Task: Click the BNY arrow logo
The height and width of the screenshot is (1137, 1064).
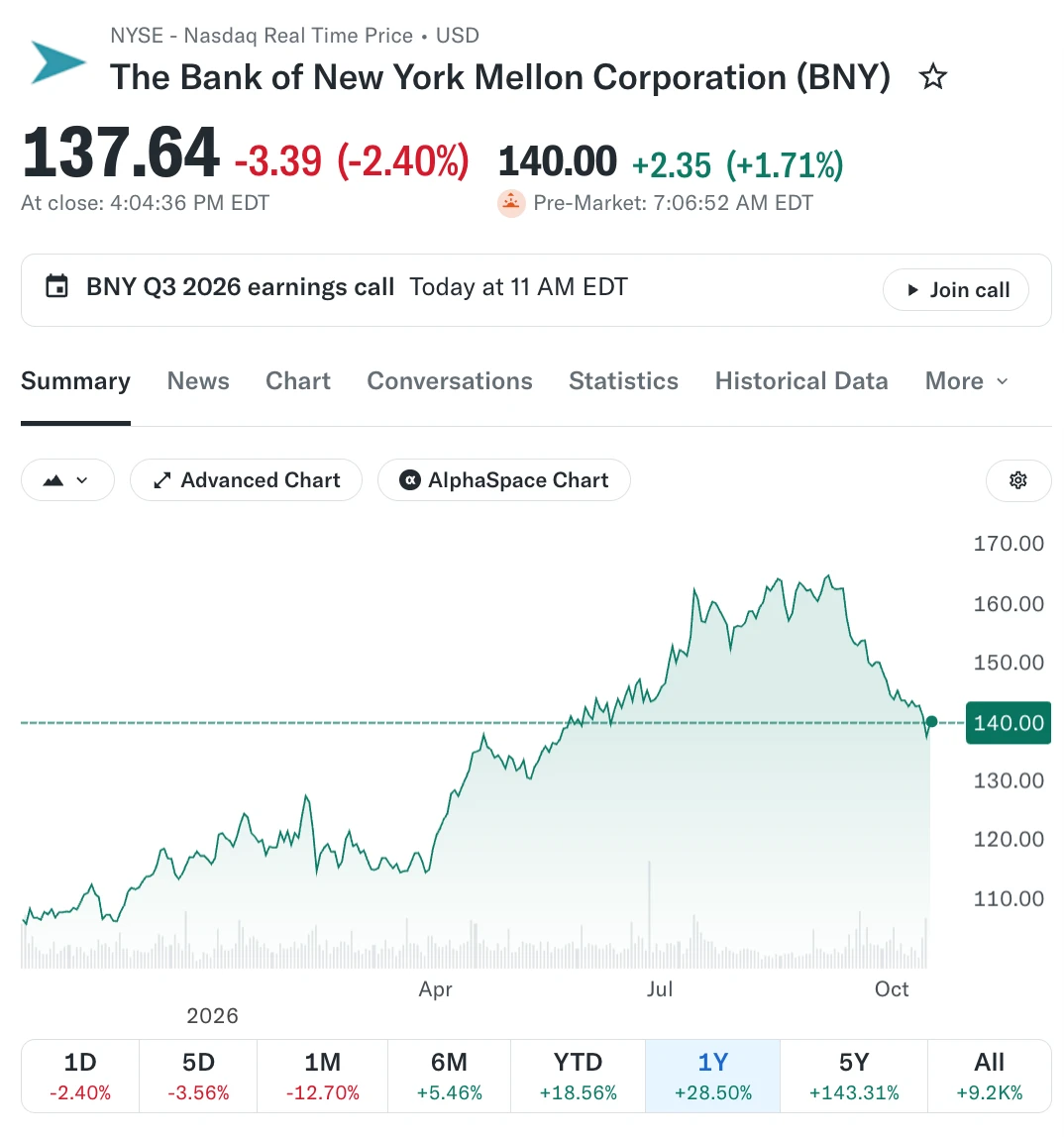Action: 58,62
